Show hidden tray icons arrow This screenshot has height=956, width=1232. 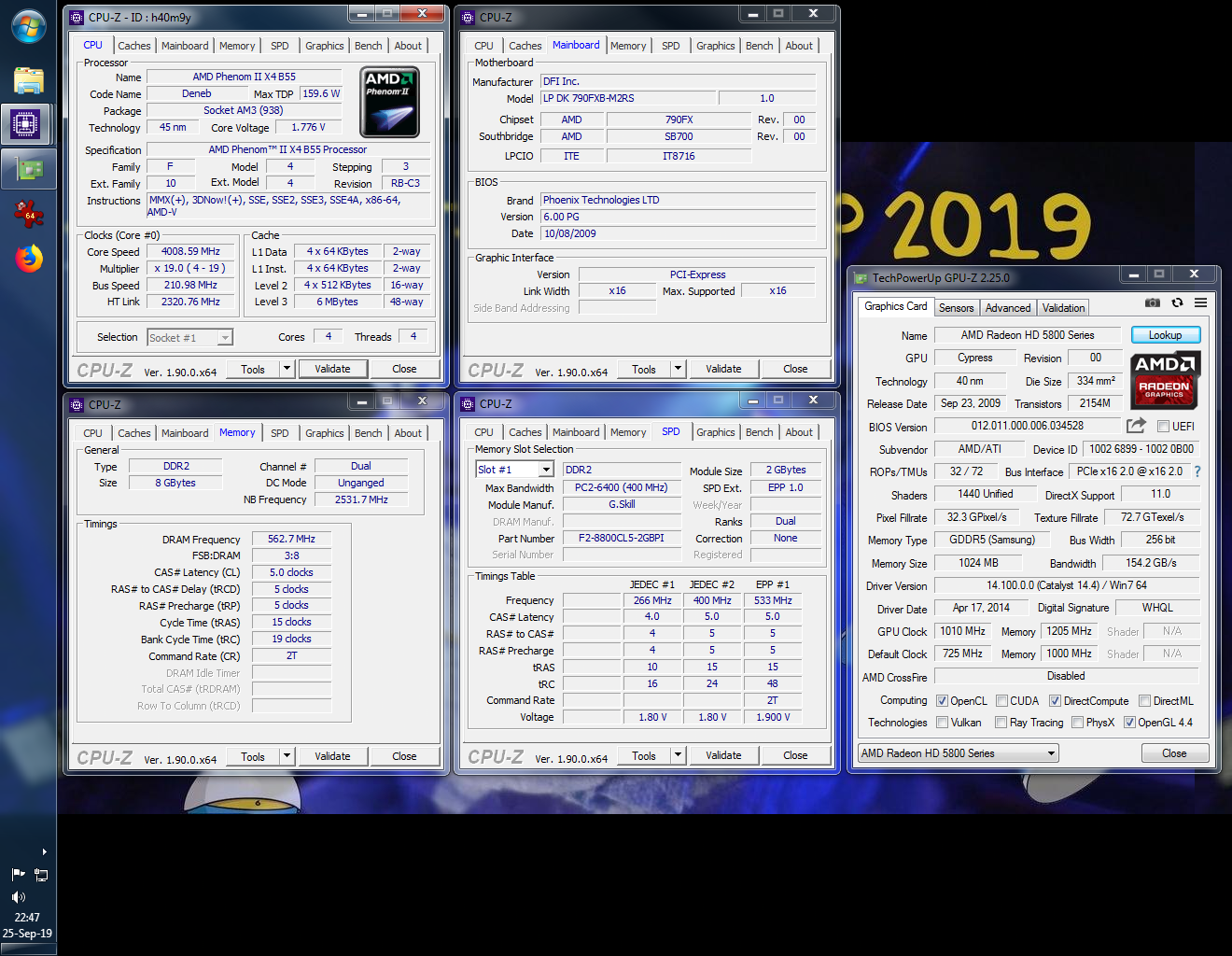click(44, 851)
